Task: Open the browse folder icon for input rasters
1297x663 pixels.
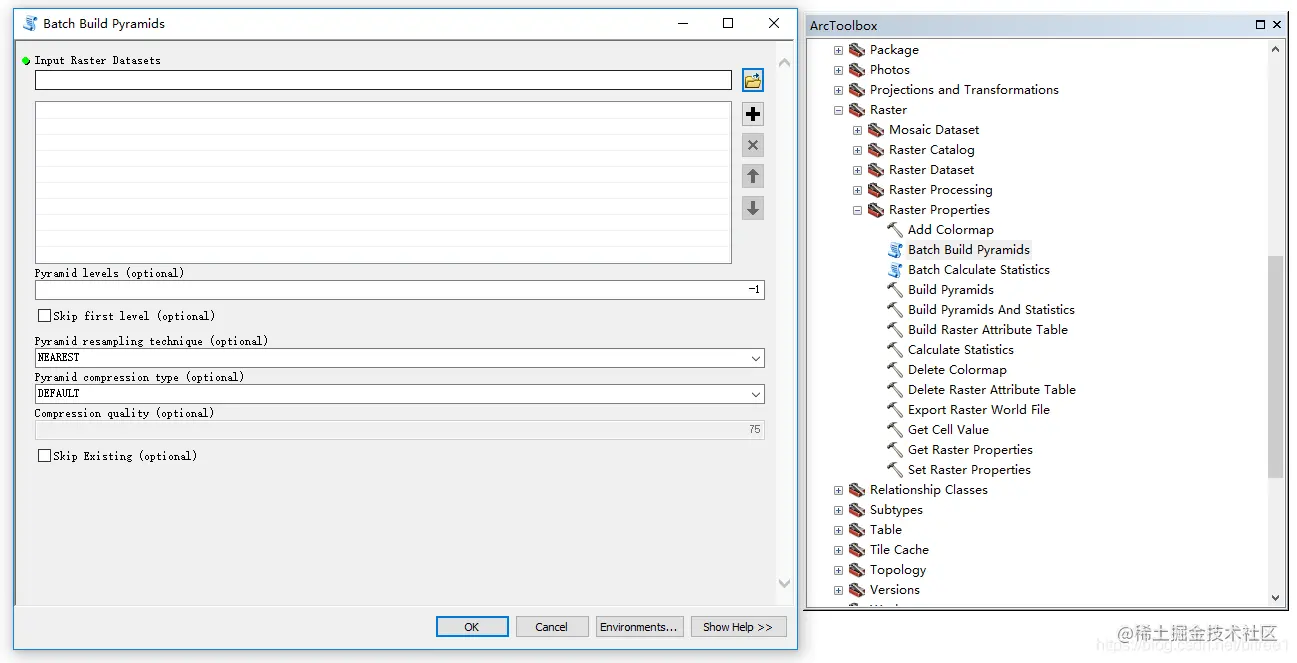Action: point(753,81)
